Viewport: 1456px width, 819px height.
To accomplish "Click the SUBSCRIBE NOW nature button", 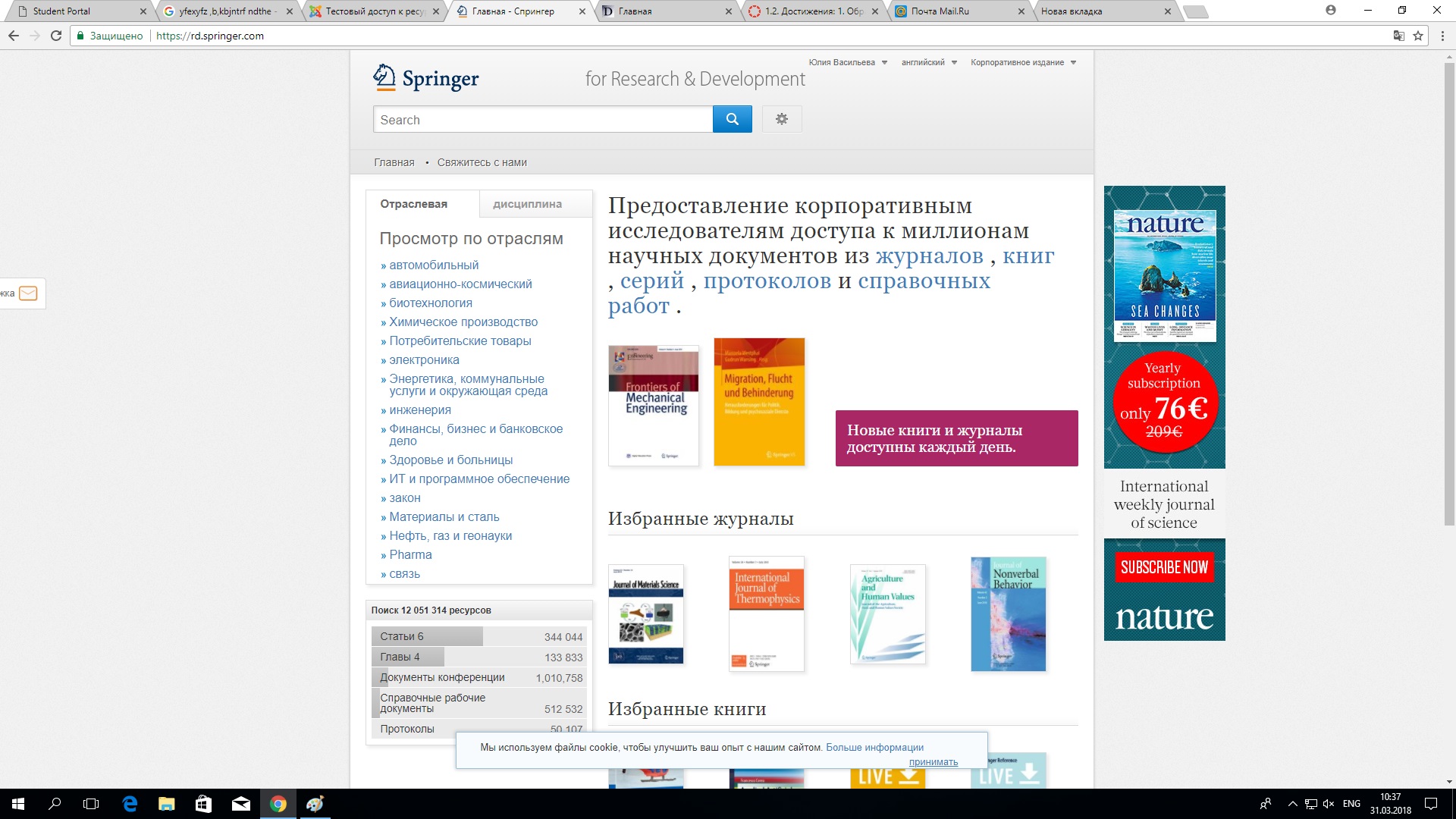I will [x=1164, y=567].
